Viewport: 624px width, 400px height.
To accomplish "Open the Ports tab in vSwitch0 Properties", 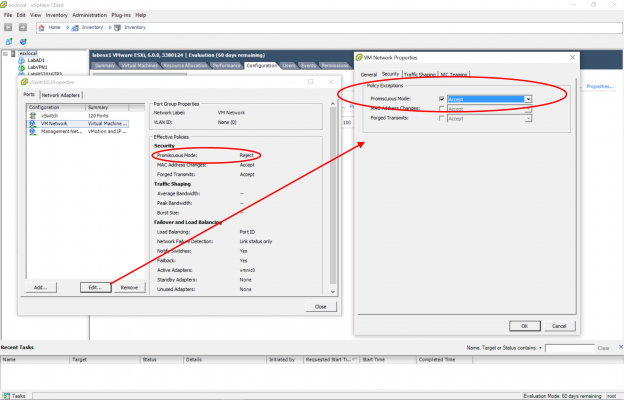I will point(29,94).
